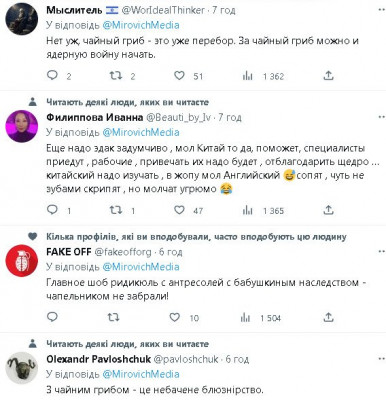View analytics showing 1 504 views
The width and height of the screenshot is (386, 400).
[x=245, y=318]
